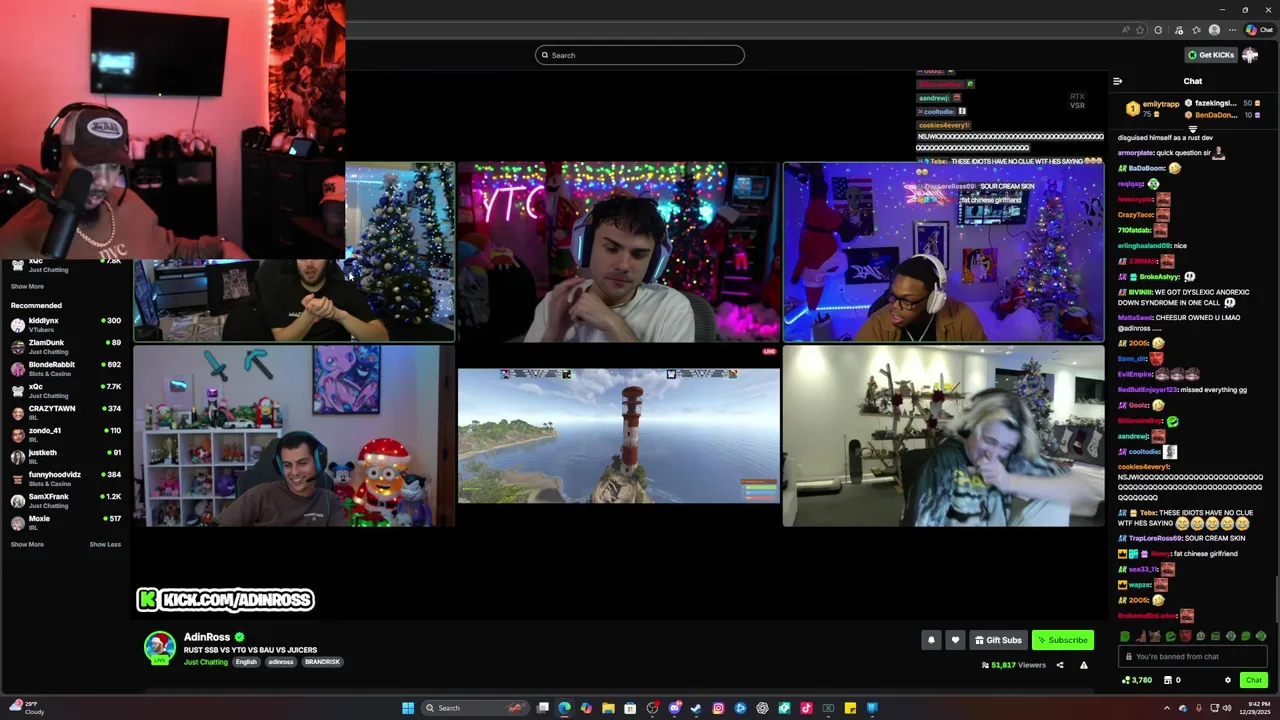Click the share stream icon
The width and height of the screenshot is (1280, 720).
point(1060,665)
